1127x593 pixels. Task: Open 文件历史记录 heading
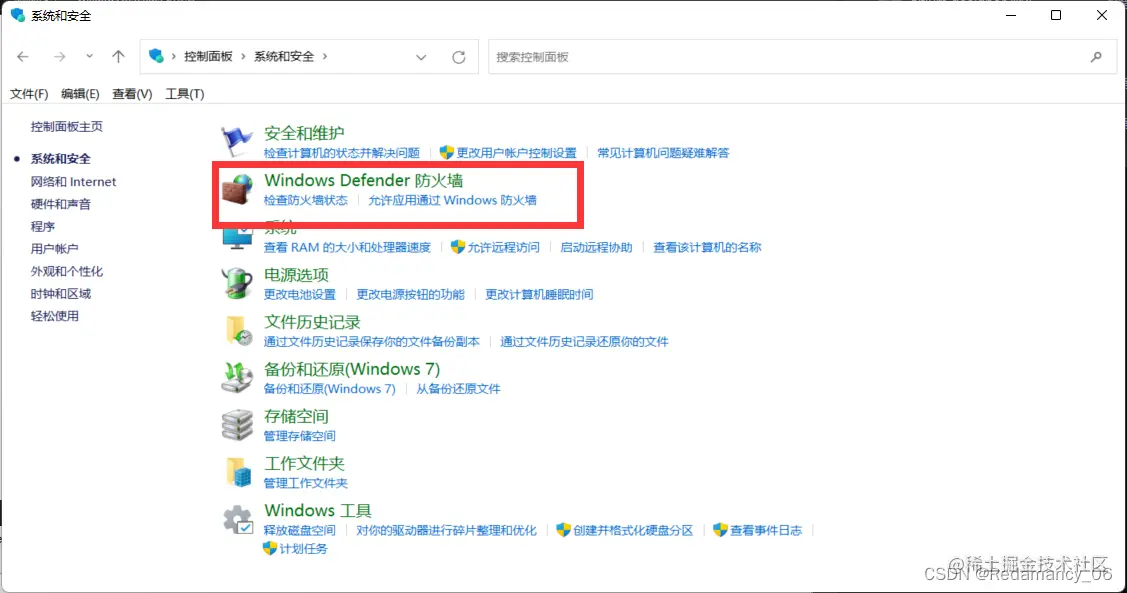[312, 322]
